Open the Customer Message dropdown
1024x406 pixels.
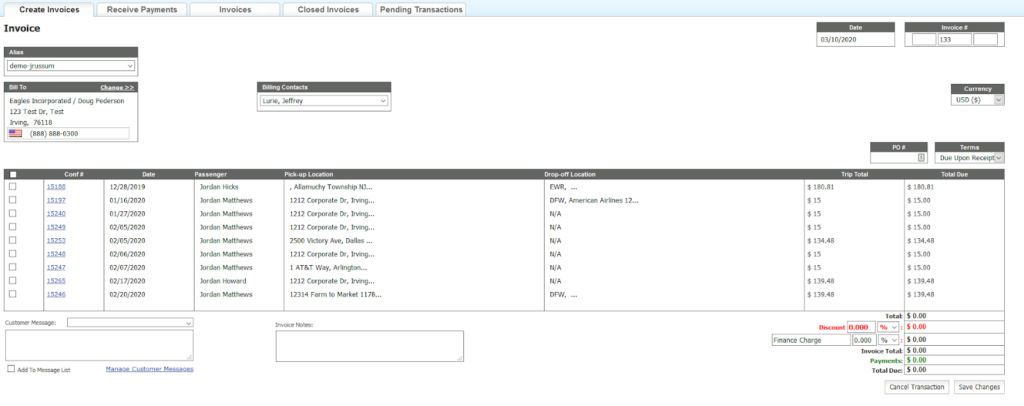point(130,324)
